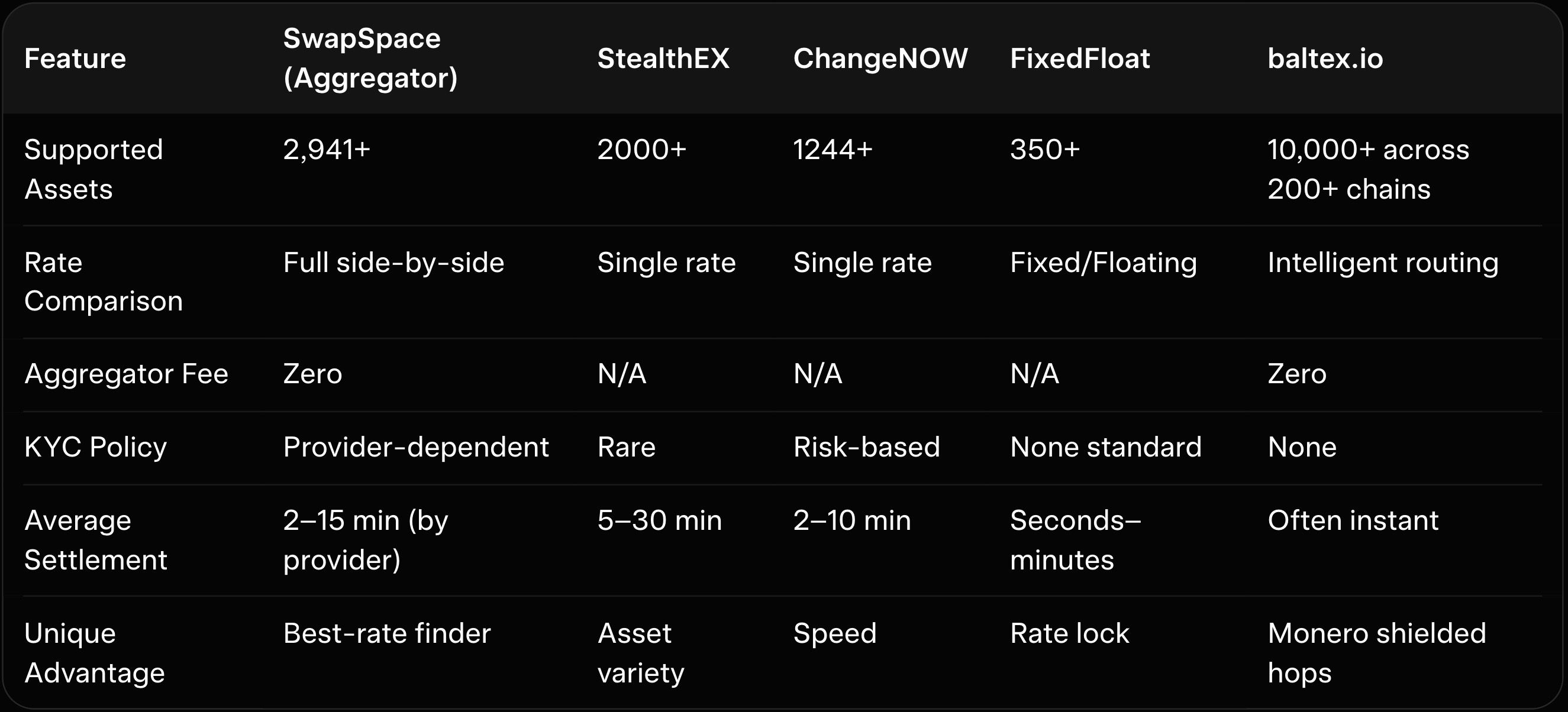The width and height of the screenshot is (1568, 712).
Task: Click the Feature column header
Action: point(75,59)
